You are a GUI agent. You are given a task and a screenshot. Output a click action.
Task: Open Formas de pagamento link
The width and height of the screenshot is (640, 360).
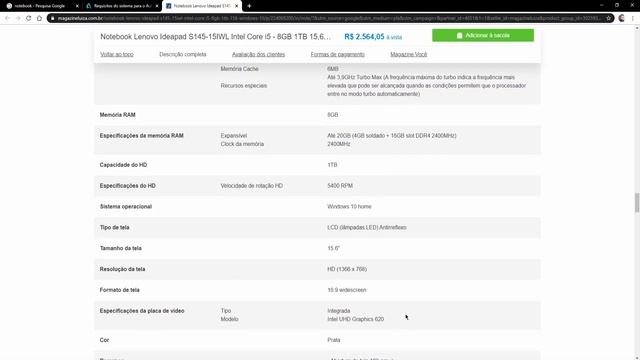point(338,54)
